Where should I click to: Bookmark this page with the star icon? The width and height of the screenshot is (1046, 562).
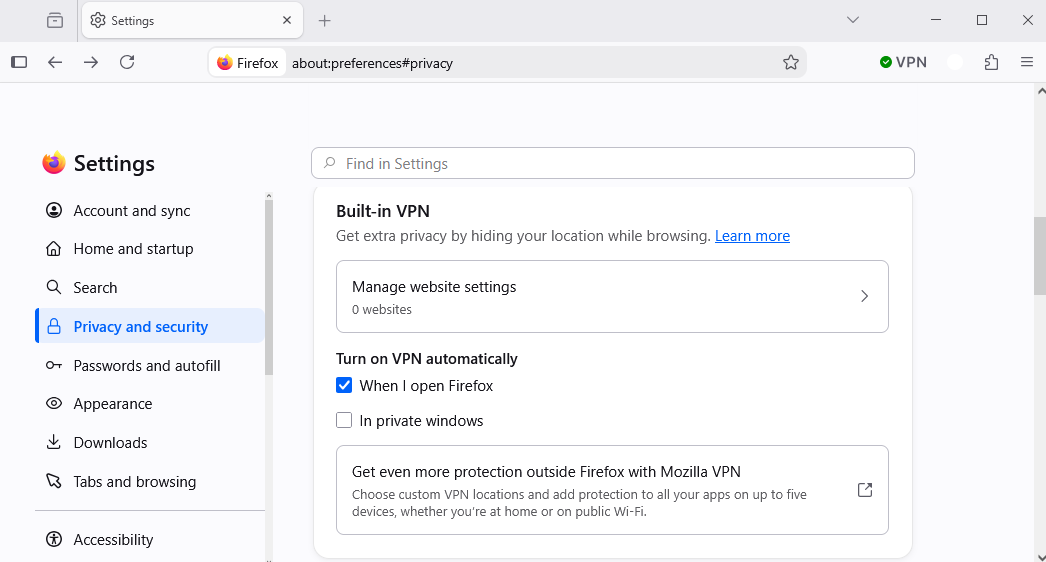point(791,63)
